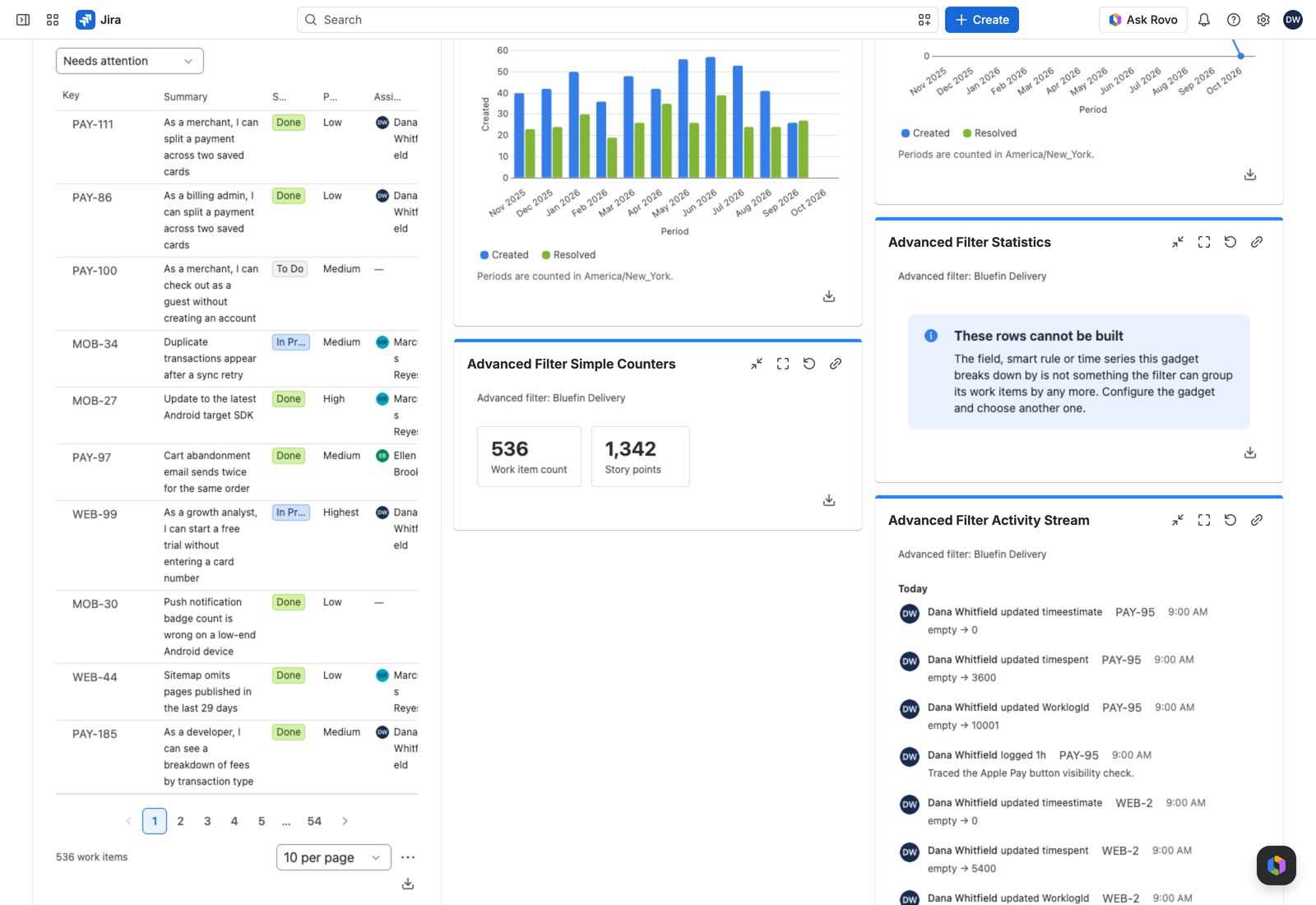Download the Advanced Filter Statistics data
This screenshot has height=905, width=1316.
click(1250, 452)
